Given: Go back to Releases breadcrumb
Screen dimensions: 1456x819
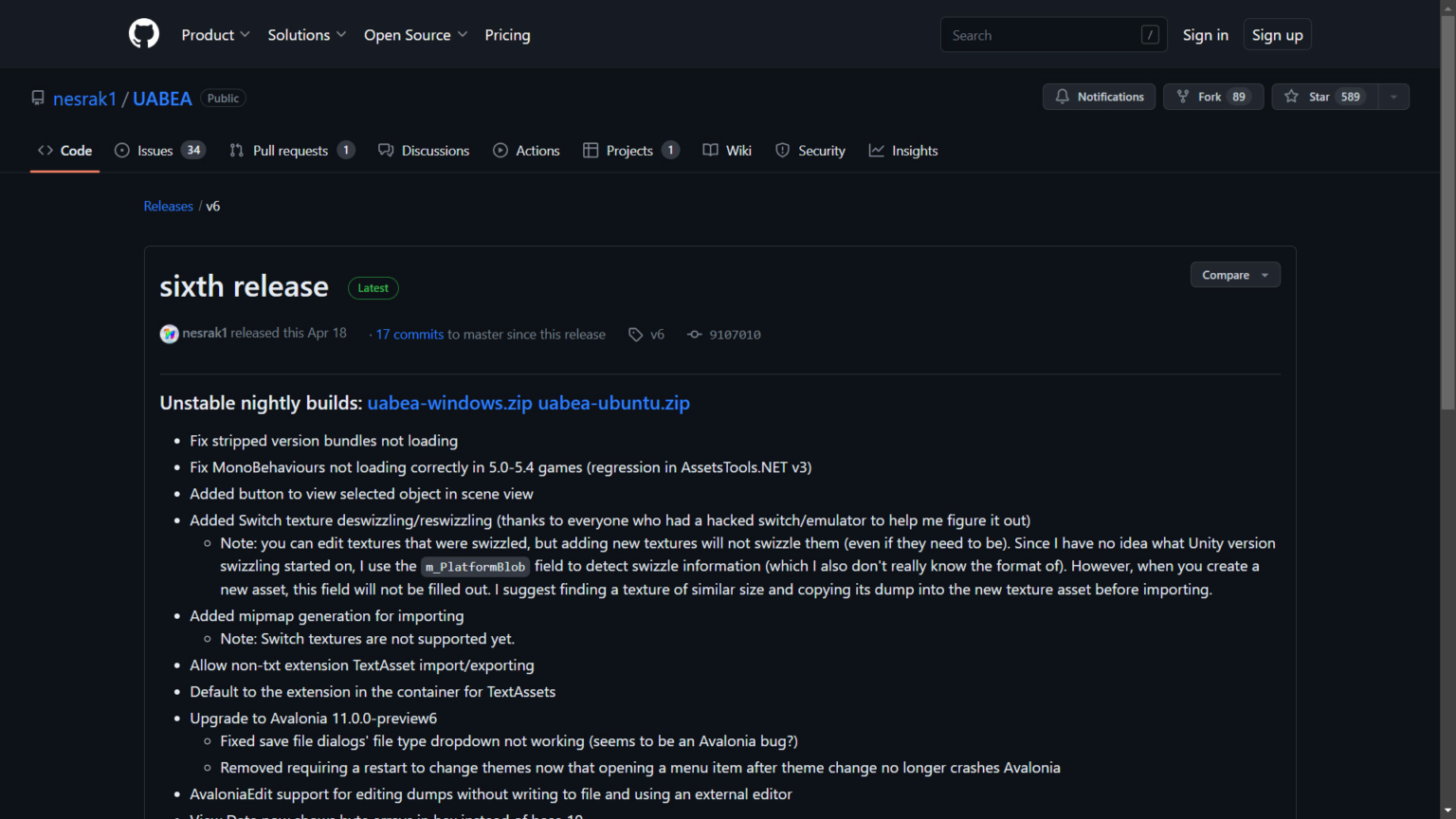Looking at the screenshot, I should tap(168, 206).
